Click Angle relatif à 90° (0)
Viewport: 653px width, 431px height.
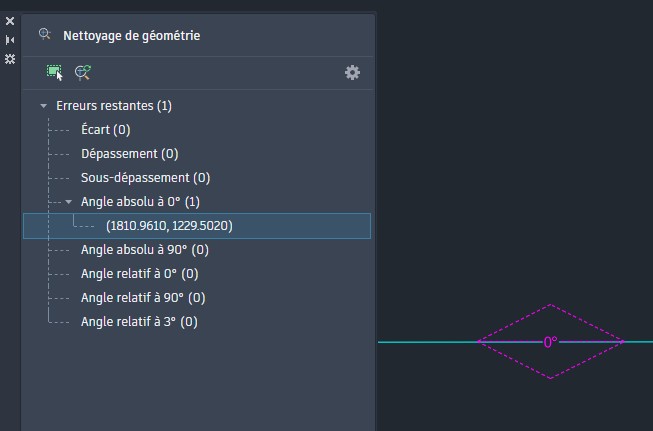tap(143, 298)
